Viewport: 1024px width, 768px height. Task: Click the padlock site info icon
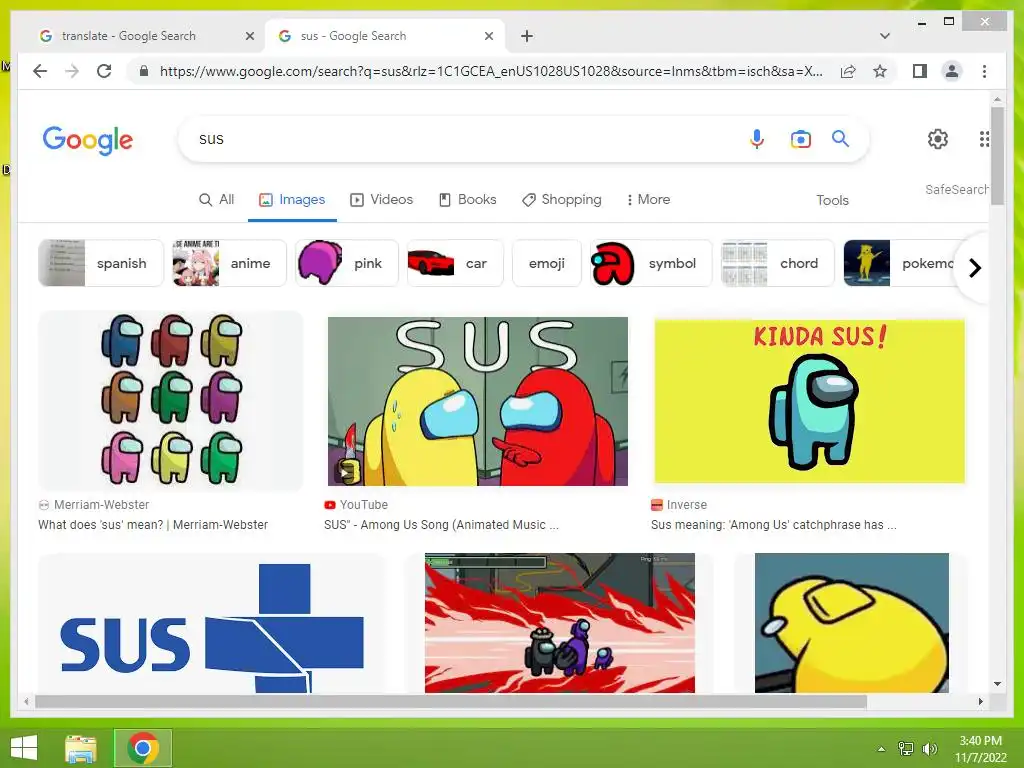[x=144, y=71]
